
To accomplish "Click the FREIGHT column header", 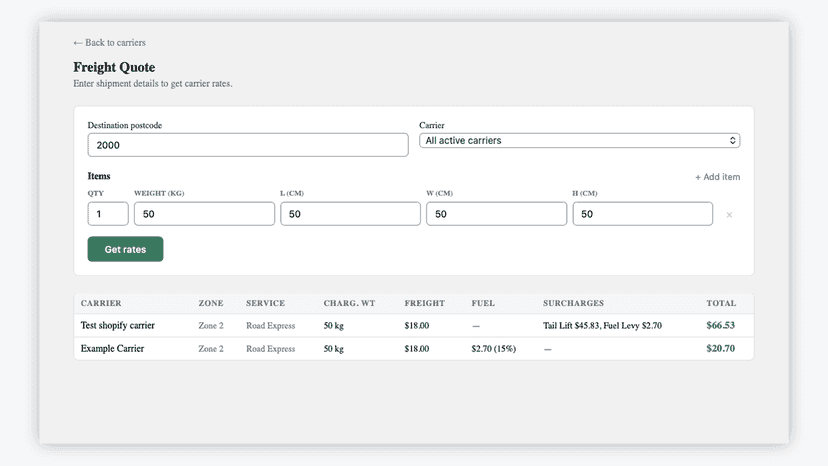I will pos(425,303).
